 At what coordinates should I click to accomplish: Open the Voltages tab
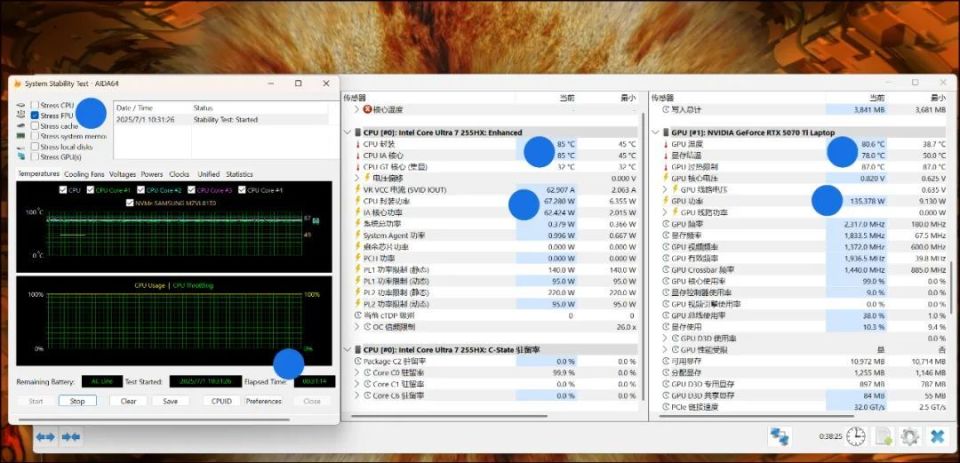[x=122, y=174]
